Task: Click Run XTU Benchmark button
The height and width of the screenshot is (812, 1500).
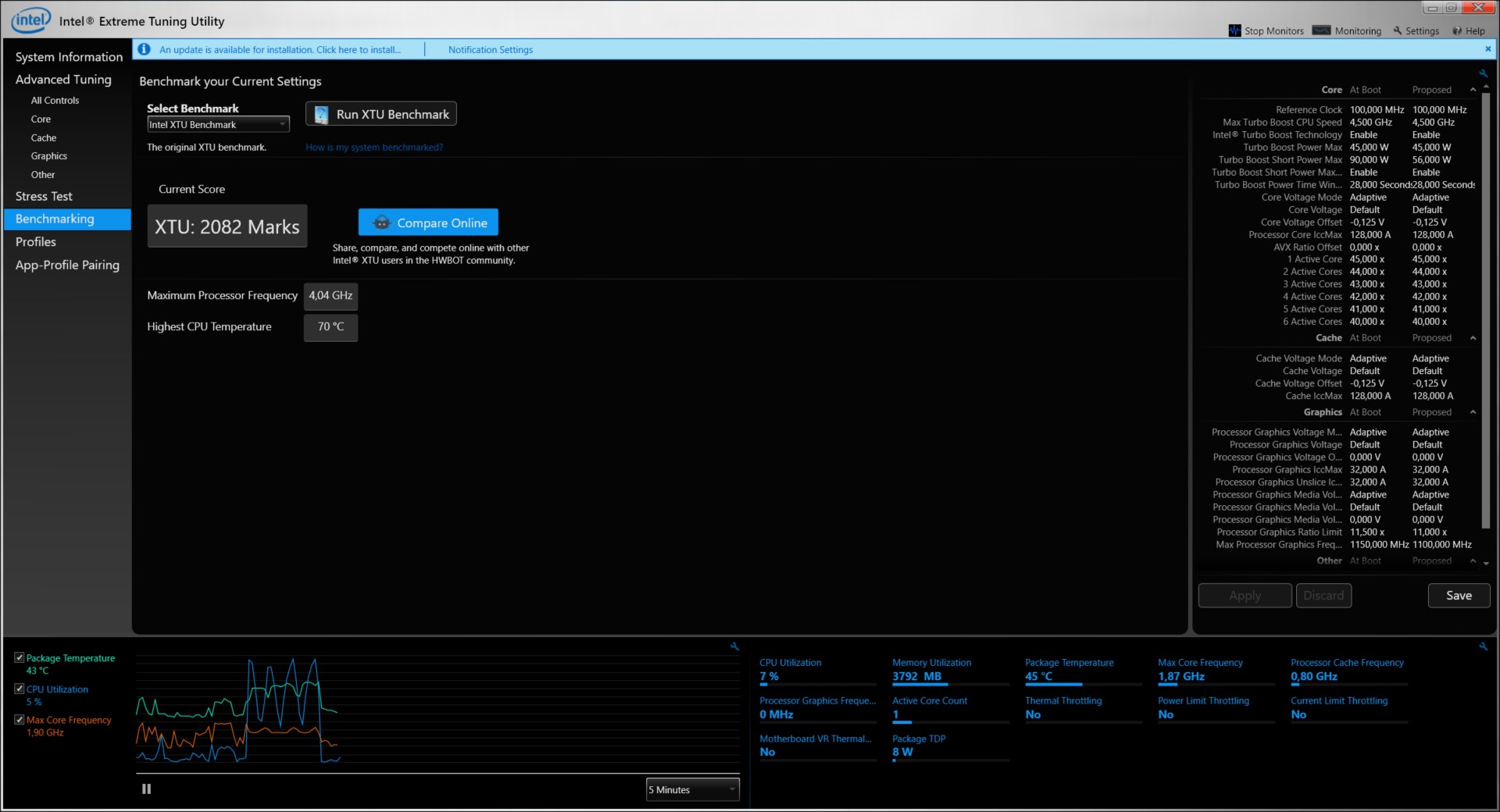Action: pyautogui.click(x=380, y=115)
